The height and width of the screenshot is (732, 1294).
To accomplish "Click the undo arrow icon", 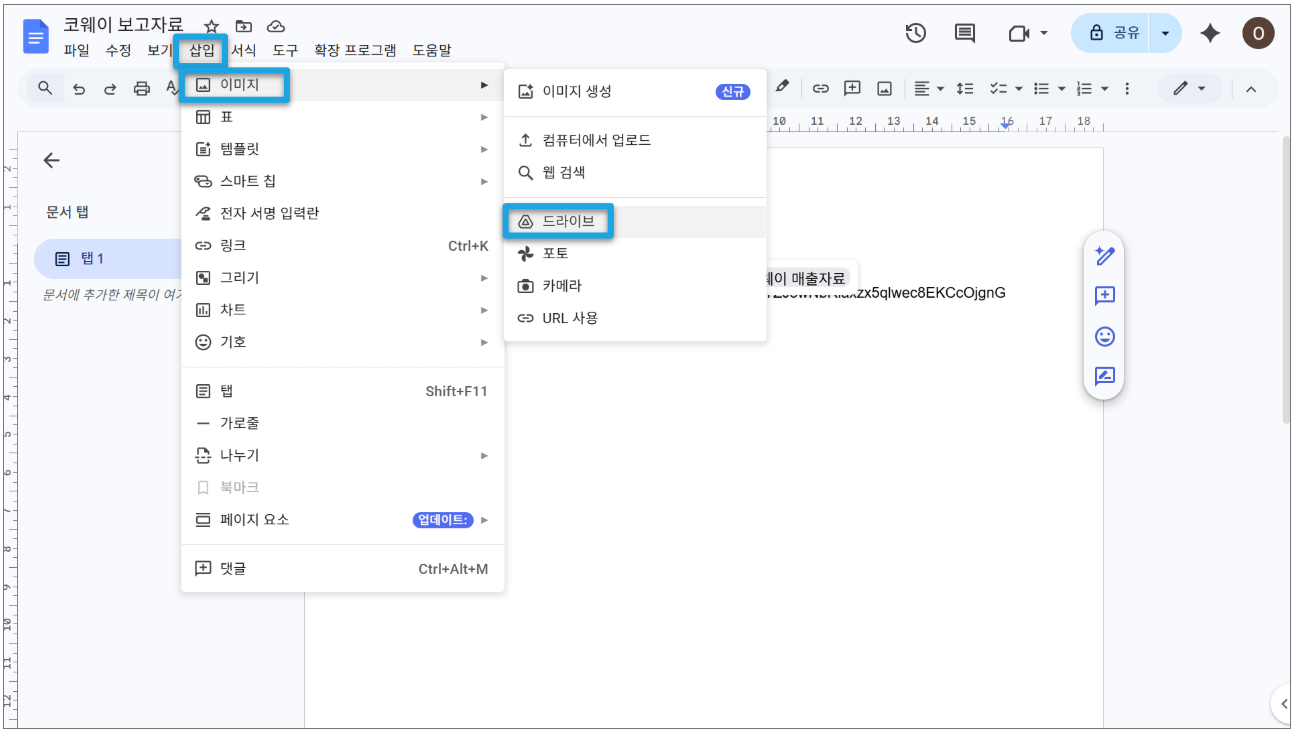I will [x=79, y=89].
